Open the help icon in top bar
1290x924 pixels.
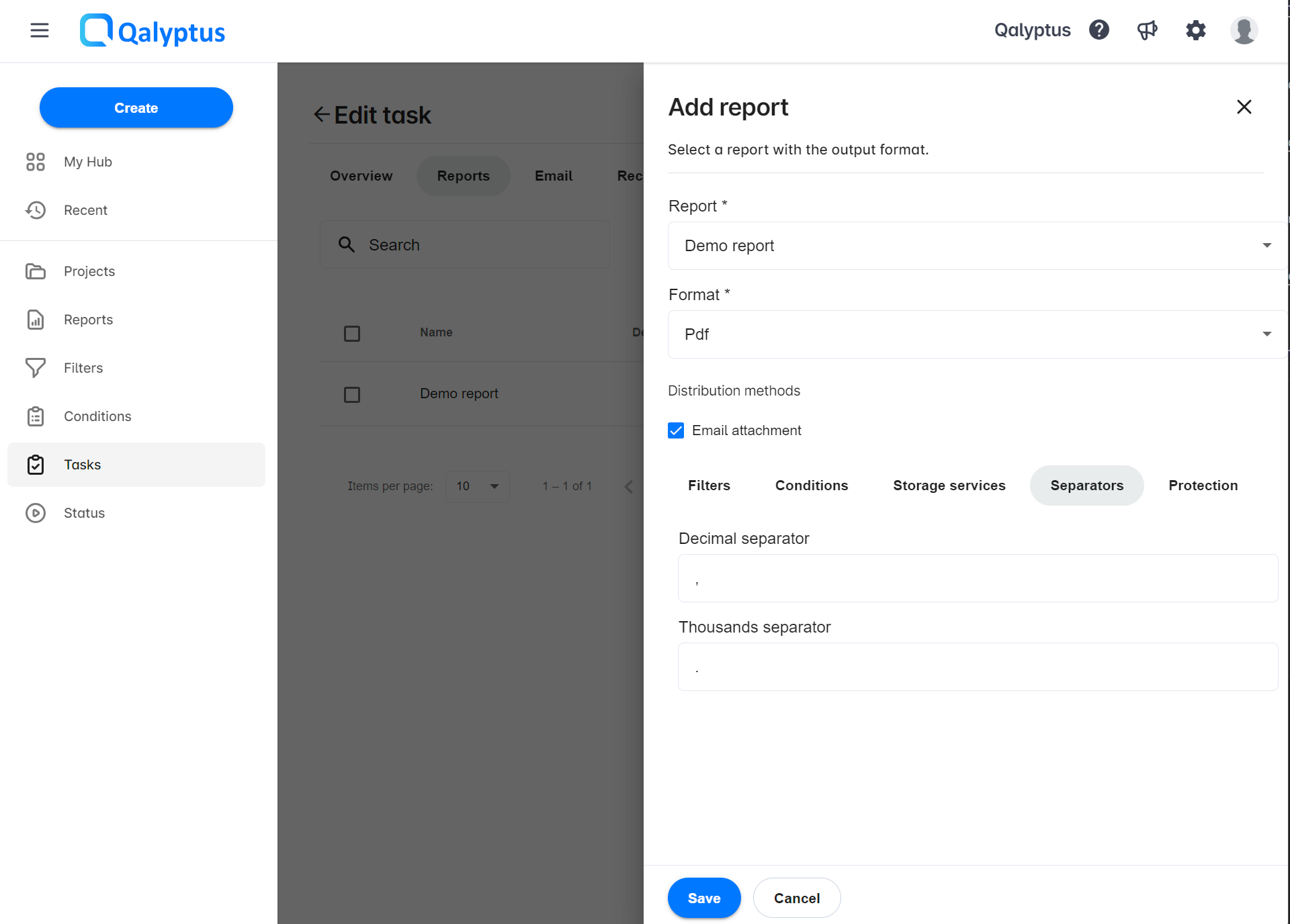pos(1099,30)
